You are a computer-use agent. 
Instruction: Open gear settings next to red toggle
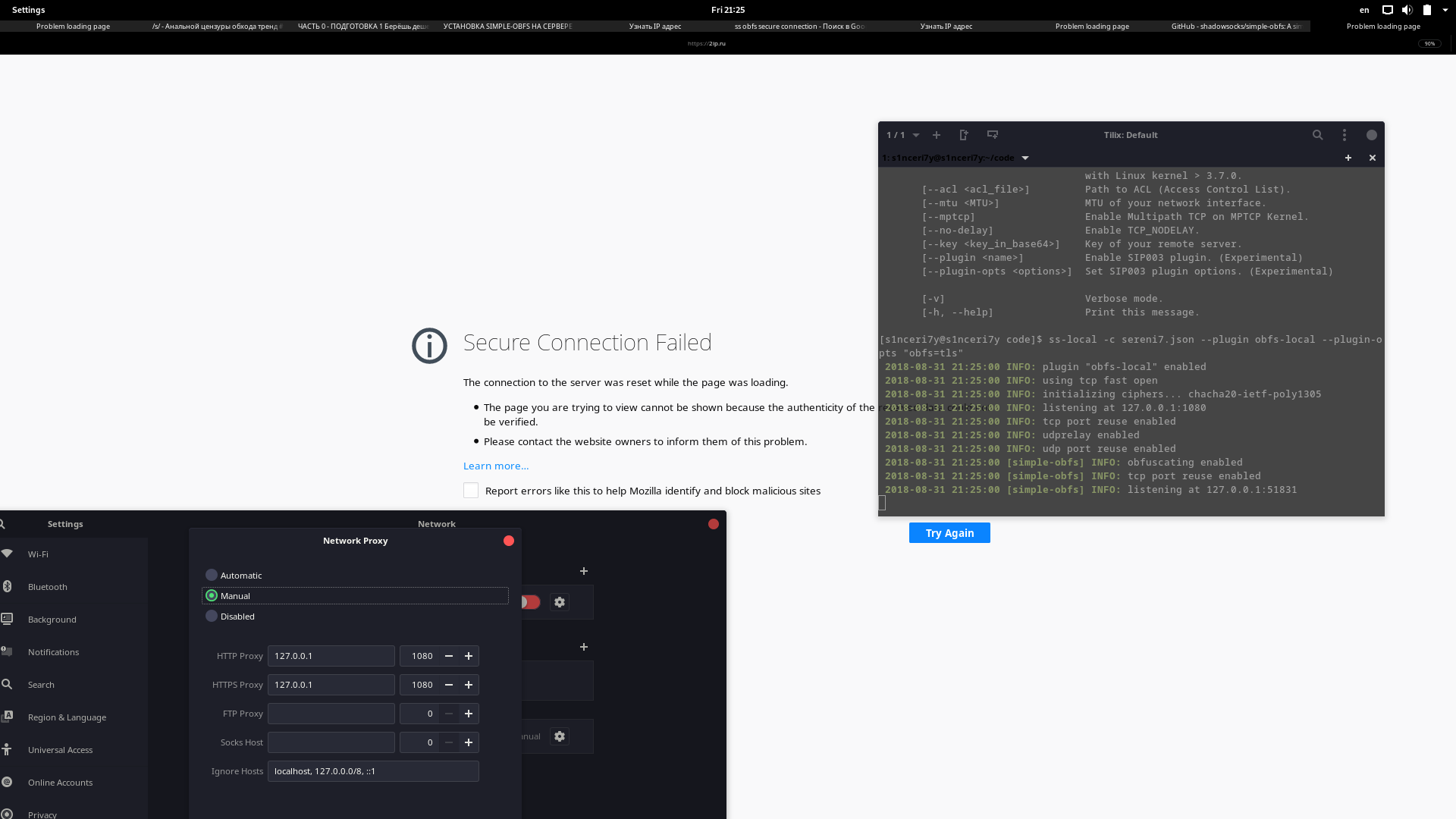[560, 602]
